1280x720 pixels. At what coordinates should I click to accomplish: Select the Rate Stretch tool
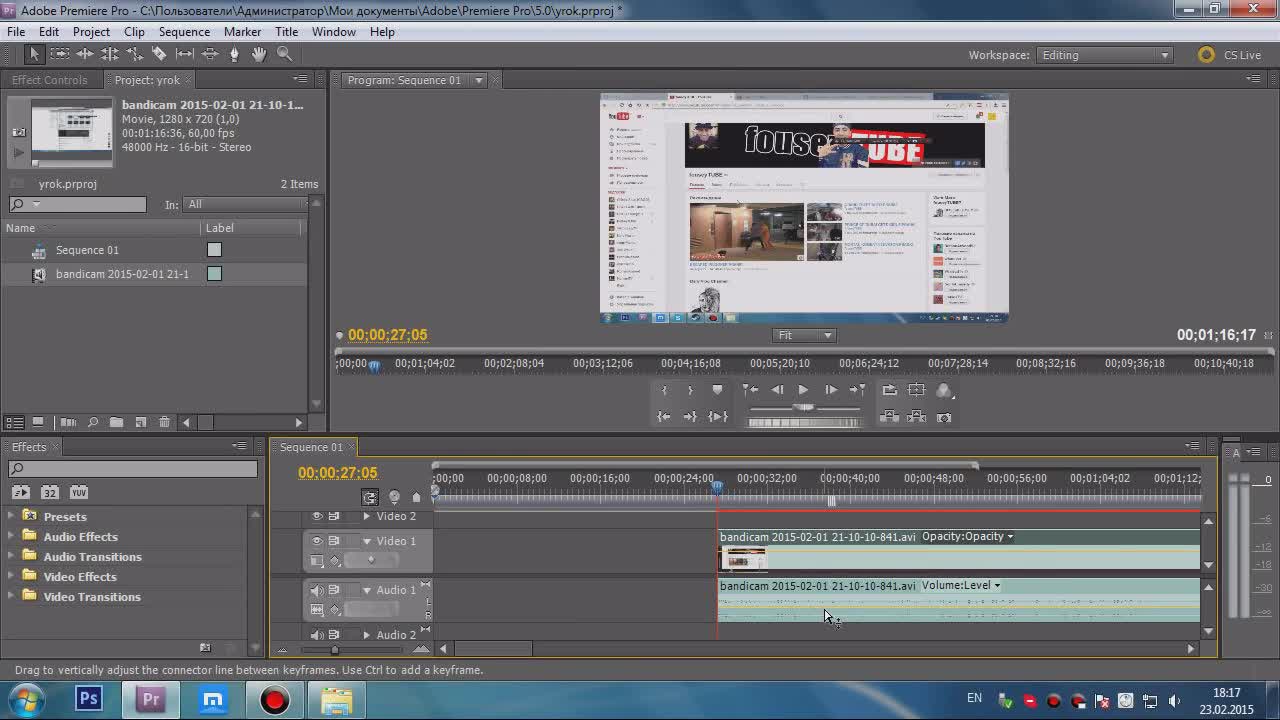(135, 54)
